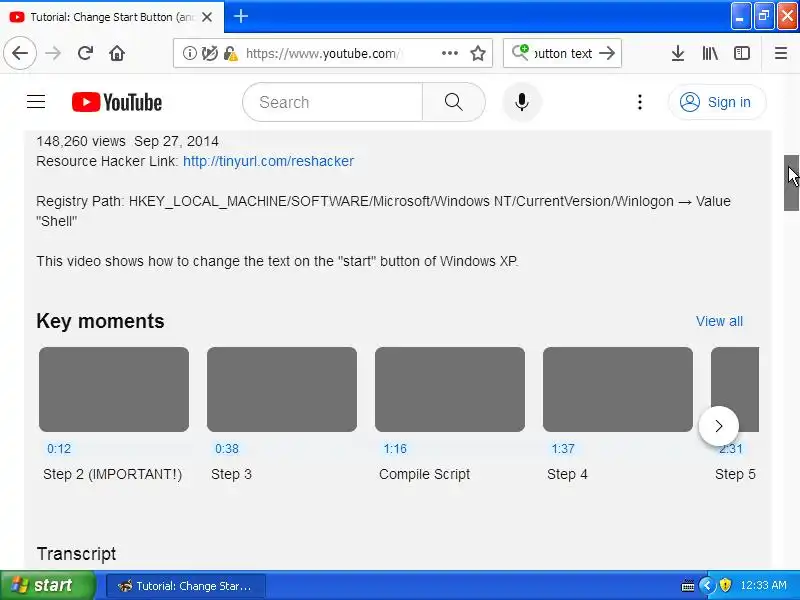
Task: Reload the current page
Action: click(85, 53)
